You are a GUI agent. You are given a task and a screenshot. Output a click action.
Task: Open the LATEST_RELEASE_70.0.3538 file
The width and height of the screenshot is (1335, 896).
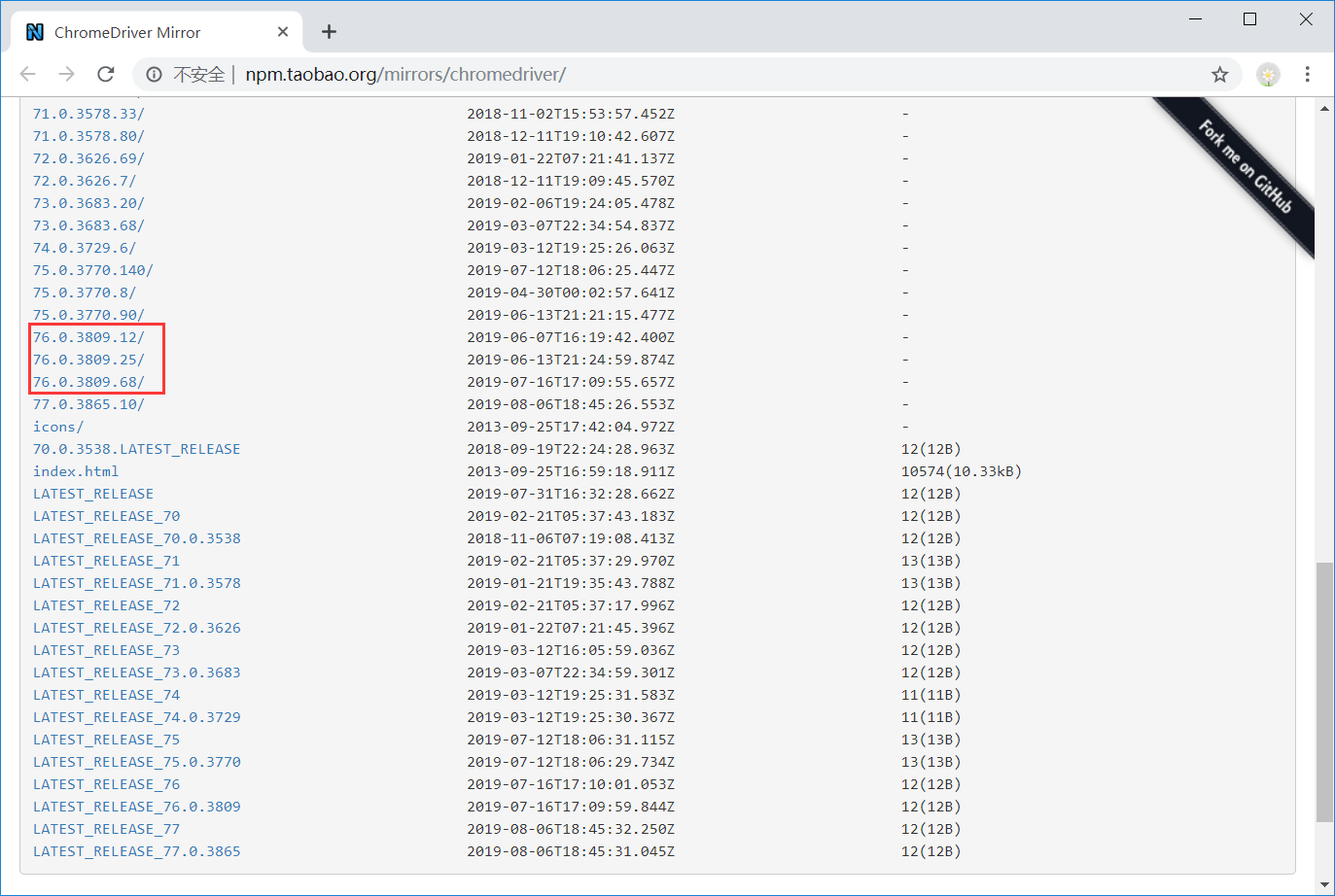pos(136,538)
